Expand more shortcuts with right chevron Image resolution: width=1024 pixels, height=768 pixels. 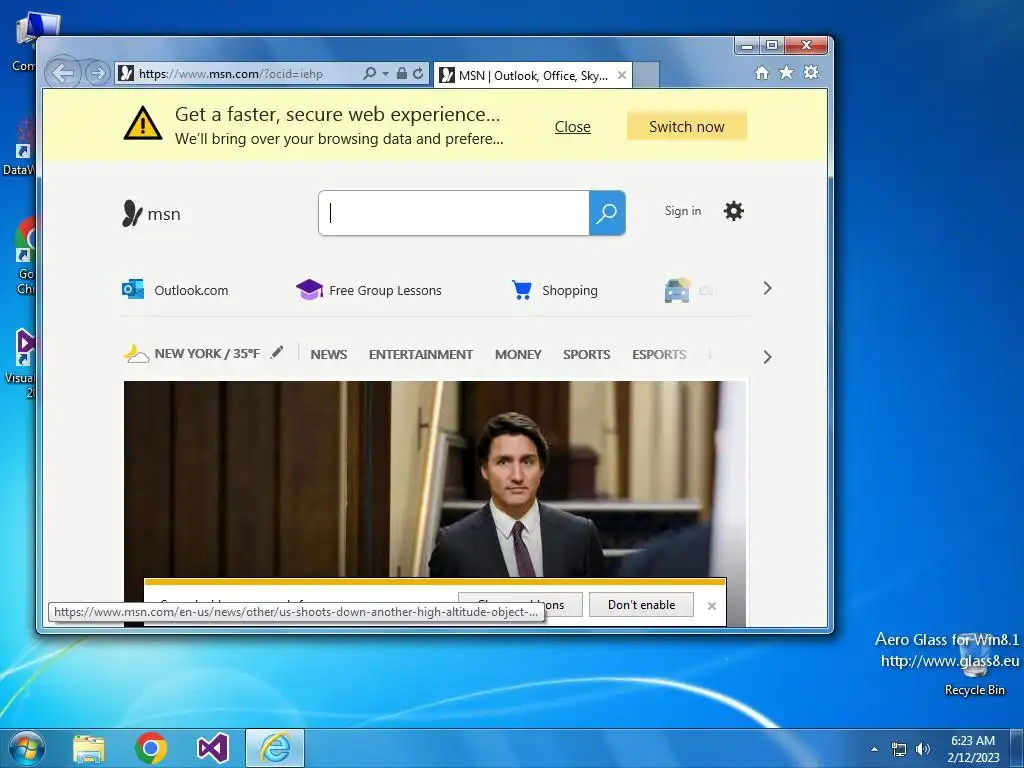pos(767,289)
